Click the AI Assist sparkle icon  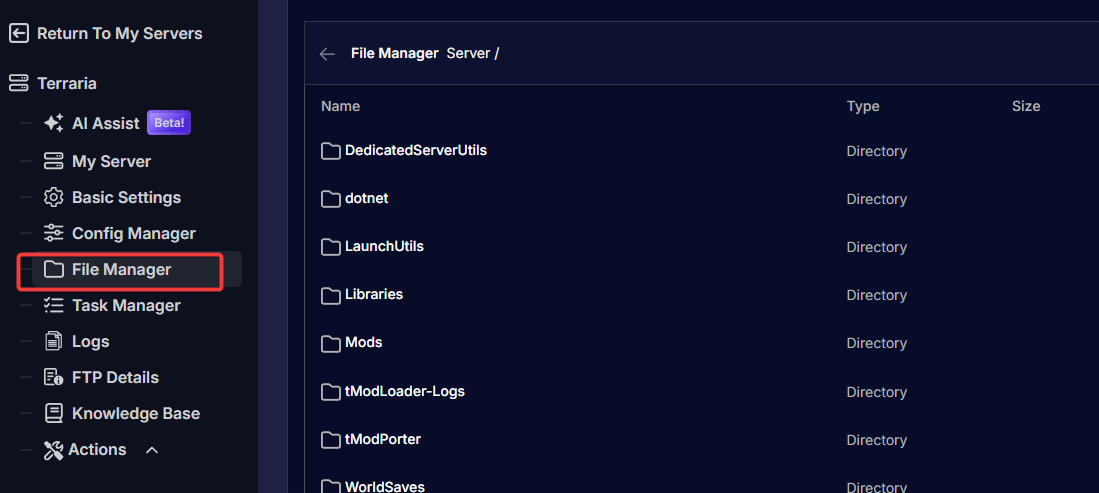(x=54, y=123)
